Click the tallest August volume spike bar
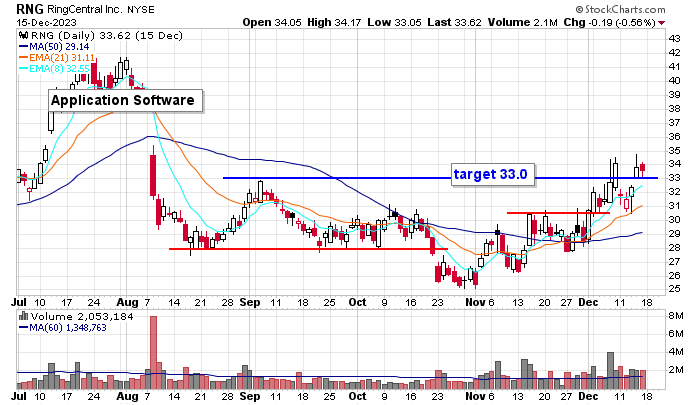 153,352
